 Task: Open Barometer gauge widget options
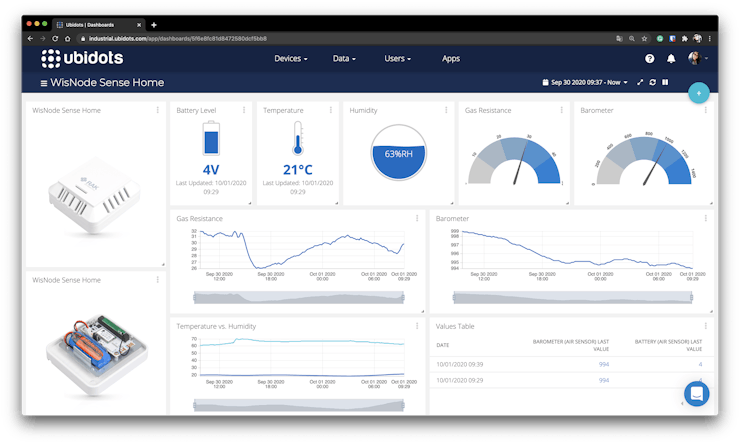point(706,110)
